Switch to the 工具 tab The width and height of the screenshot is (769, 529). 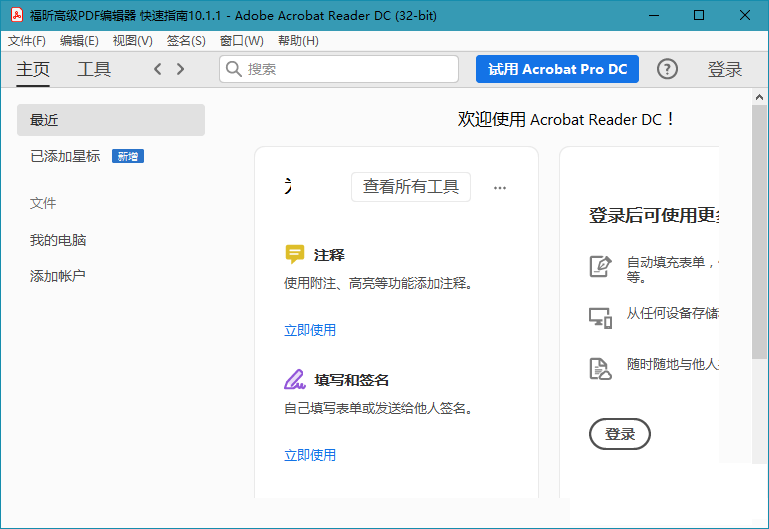coord(94,69)
